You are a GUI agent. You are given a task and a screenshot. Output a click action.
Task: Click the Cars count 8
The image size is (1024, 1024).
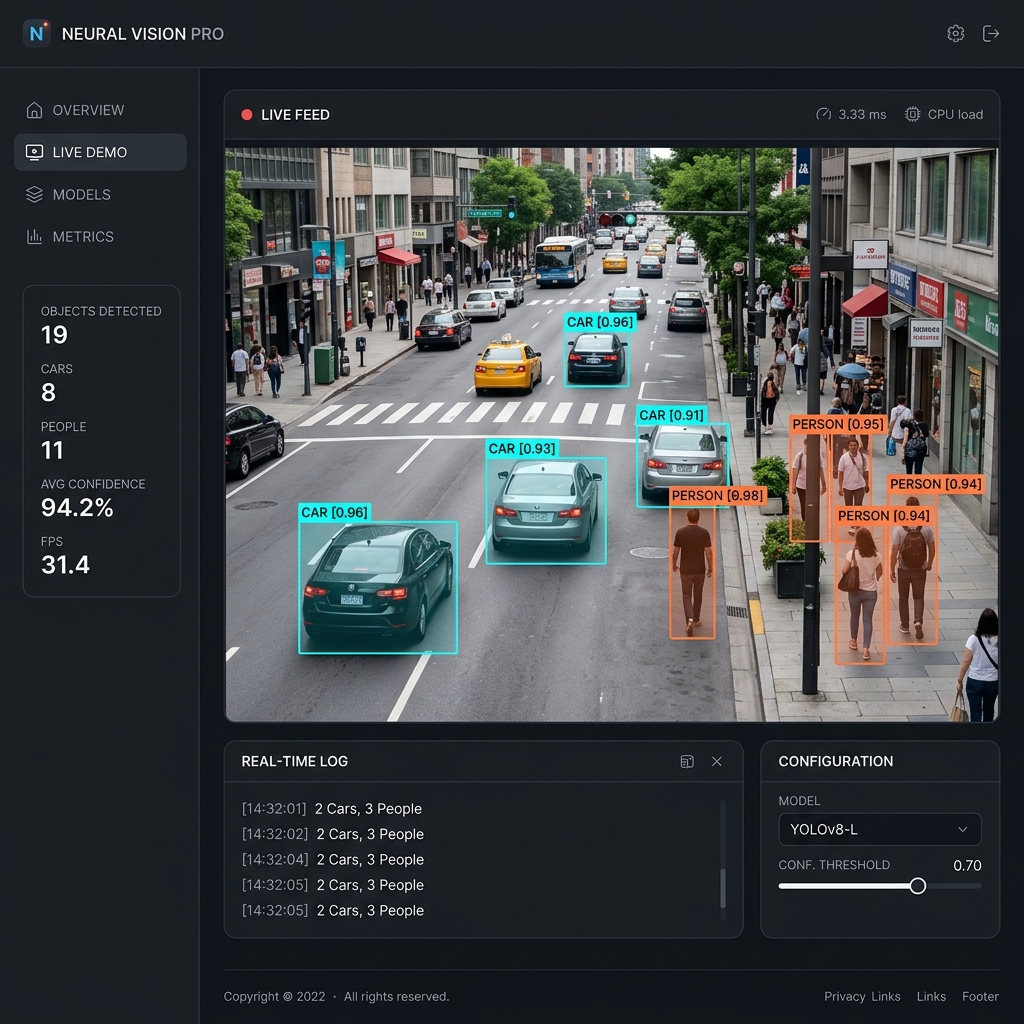coord(48,392)
